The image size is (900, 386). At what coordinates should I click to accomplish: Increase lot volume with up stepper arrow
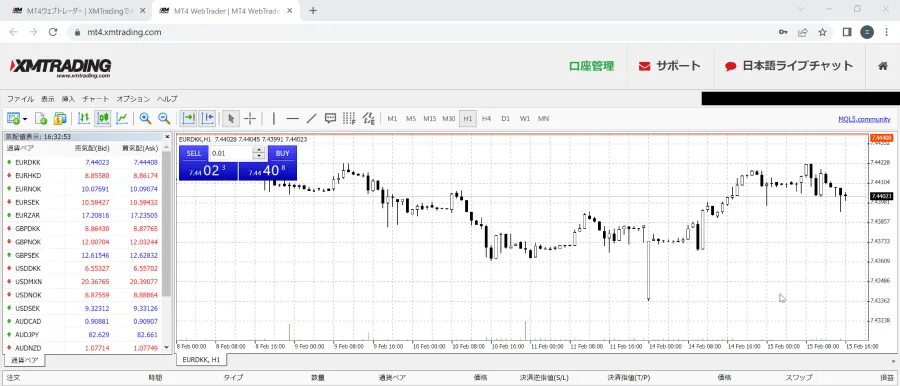[x=259, y=150]
